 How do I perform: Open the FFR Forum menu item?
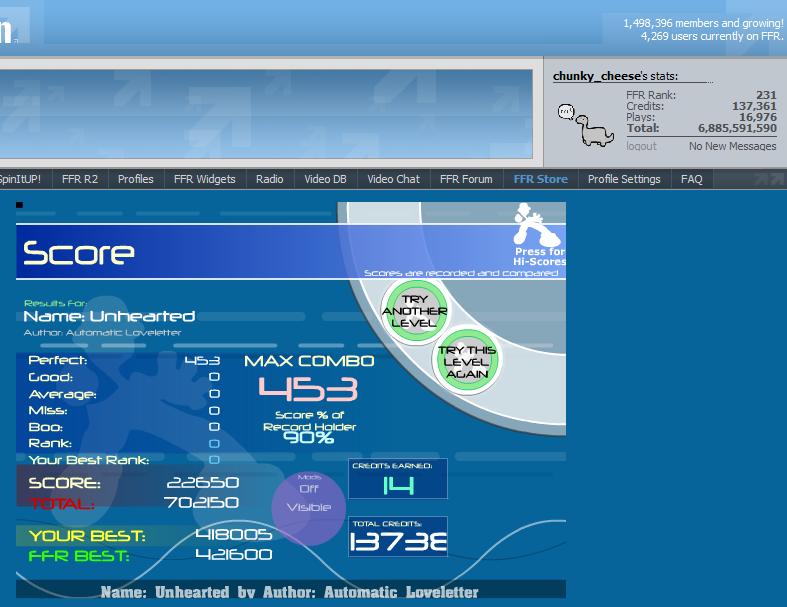466,179
